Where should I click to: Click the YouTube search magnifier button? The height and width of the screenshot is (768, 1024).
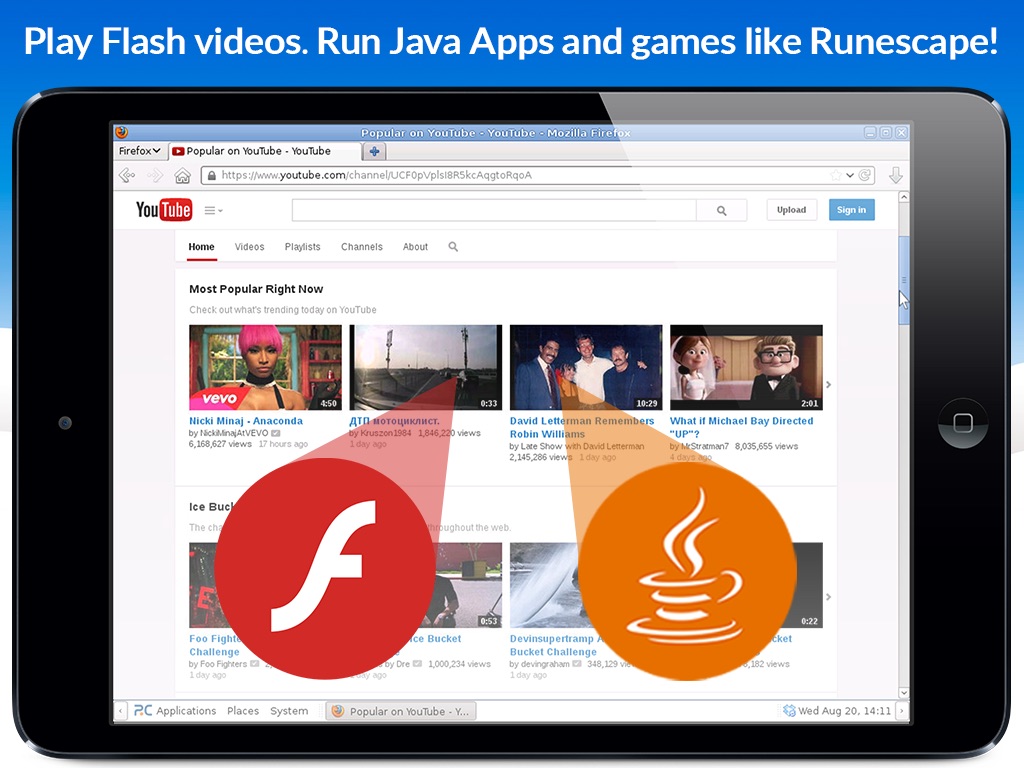(x=722, y=210)
